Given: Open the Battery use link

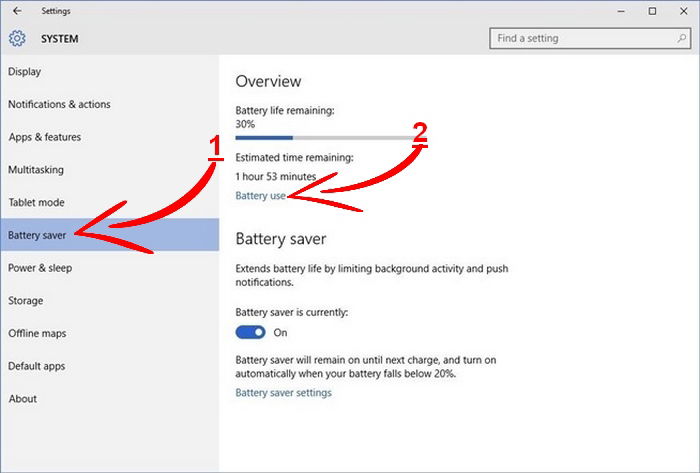Looking at the screenshot, I should point(260,195).
